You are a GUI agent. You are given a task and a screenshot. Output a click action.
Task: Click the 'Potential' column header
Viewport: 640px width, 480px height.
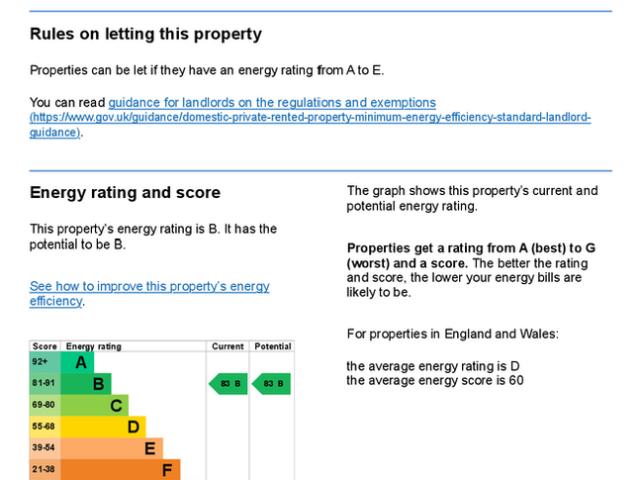point(273,347)
